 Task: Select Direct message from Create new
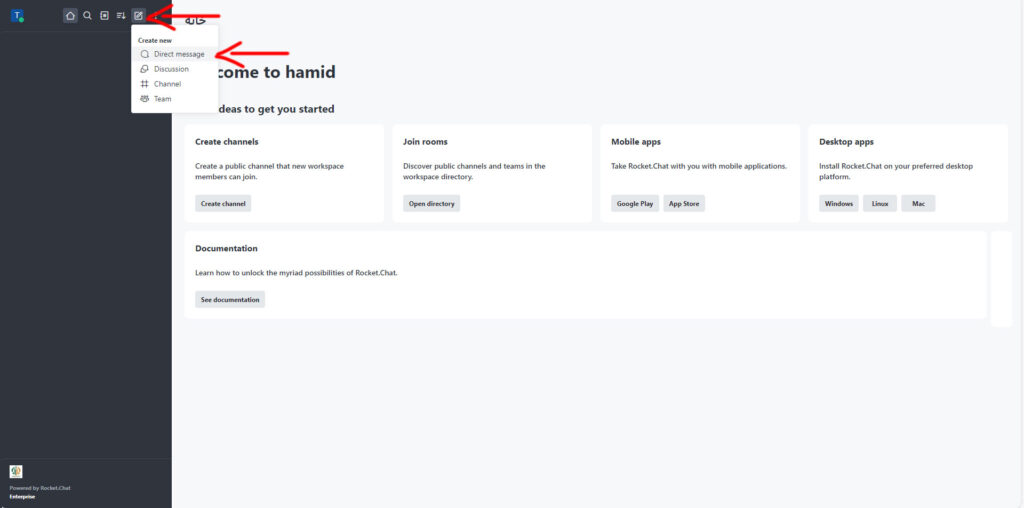(x=178, y=54)
